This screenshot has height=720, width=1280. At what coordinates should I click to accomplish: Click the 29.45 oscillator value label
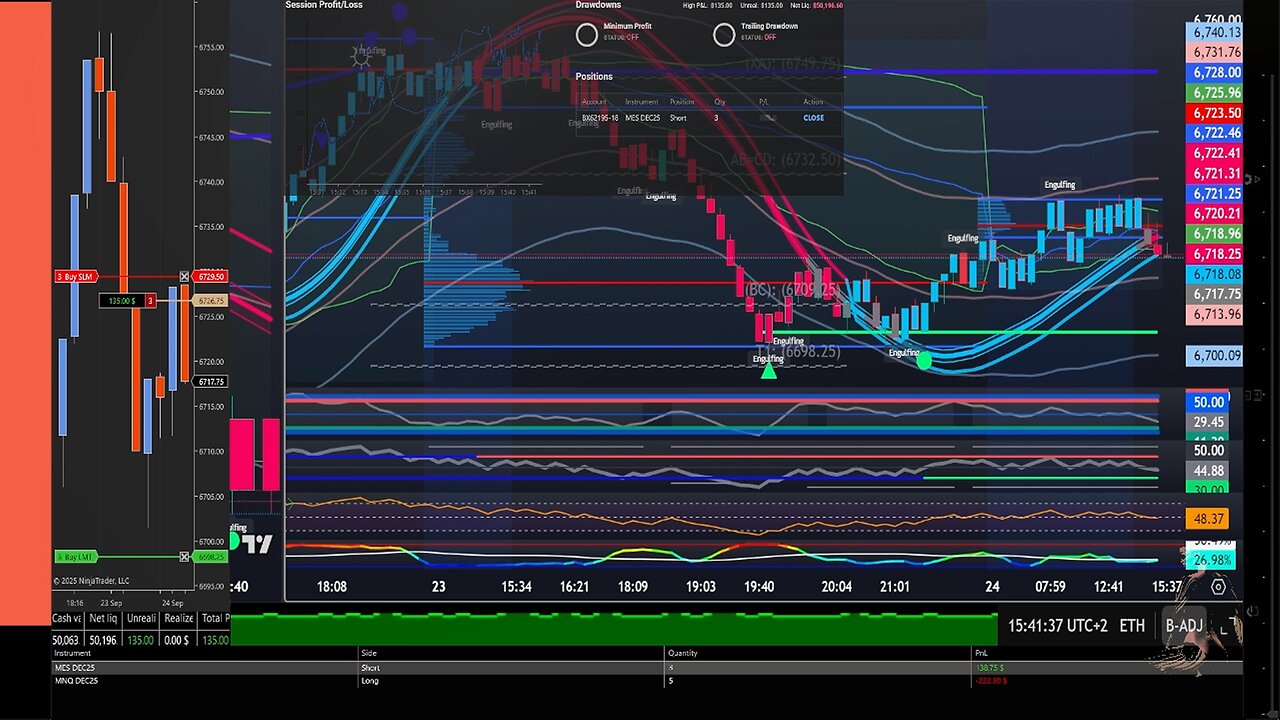[x=1209, y=422]
